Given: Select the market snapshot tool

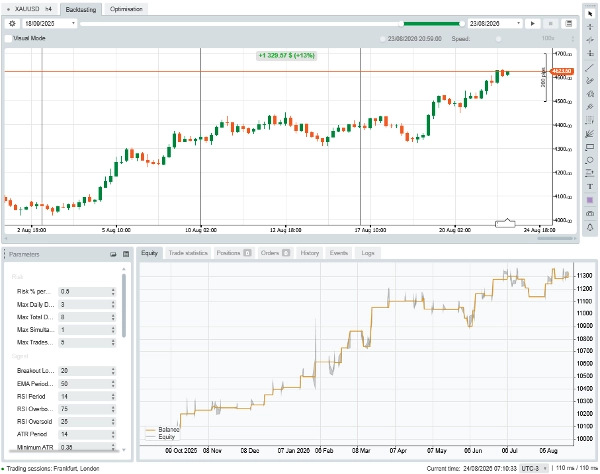Looking at the screenshot, I should (590, 40).
